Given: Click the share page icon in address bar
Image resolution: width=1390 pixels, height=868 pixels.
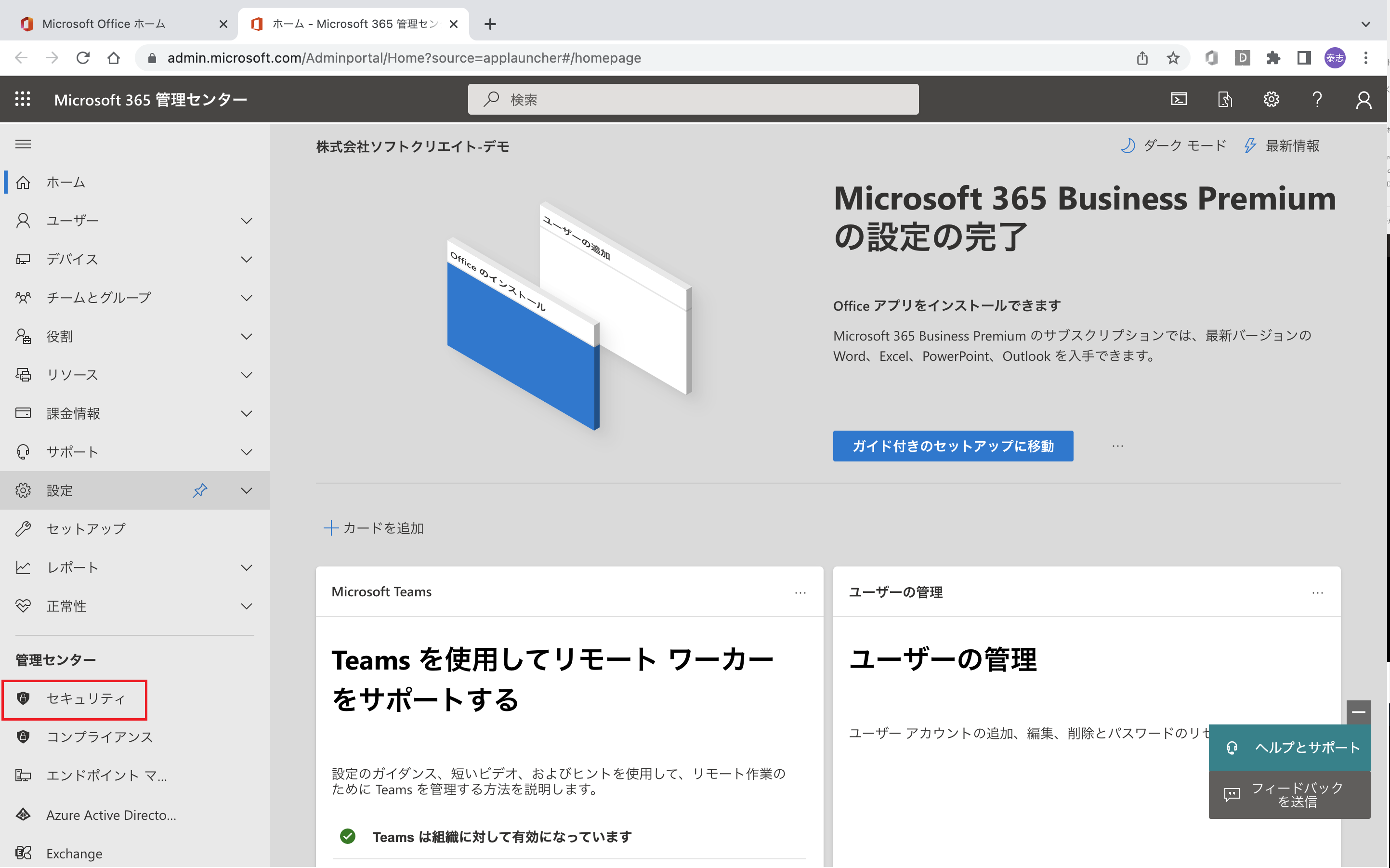Looking at the screenshot, I should [1142, 58].
